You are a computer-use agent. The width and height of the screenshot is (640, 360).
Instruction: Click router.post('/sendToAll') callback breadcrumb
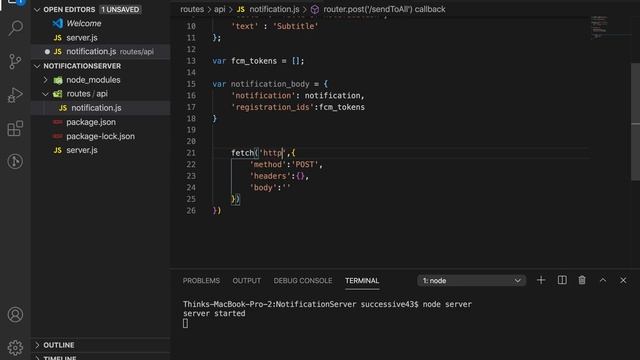coord(384,9)
